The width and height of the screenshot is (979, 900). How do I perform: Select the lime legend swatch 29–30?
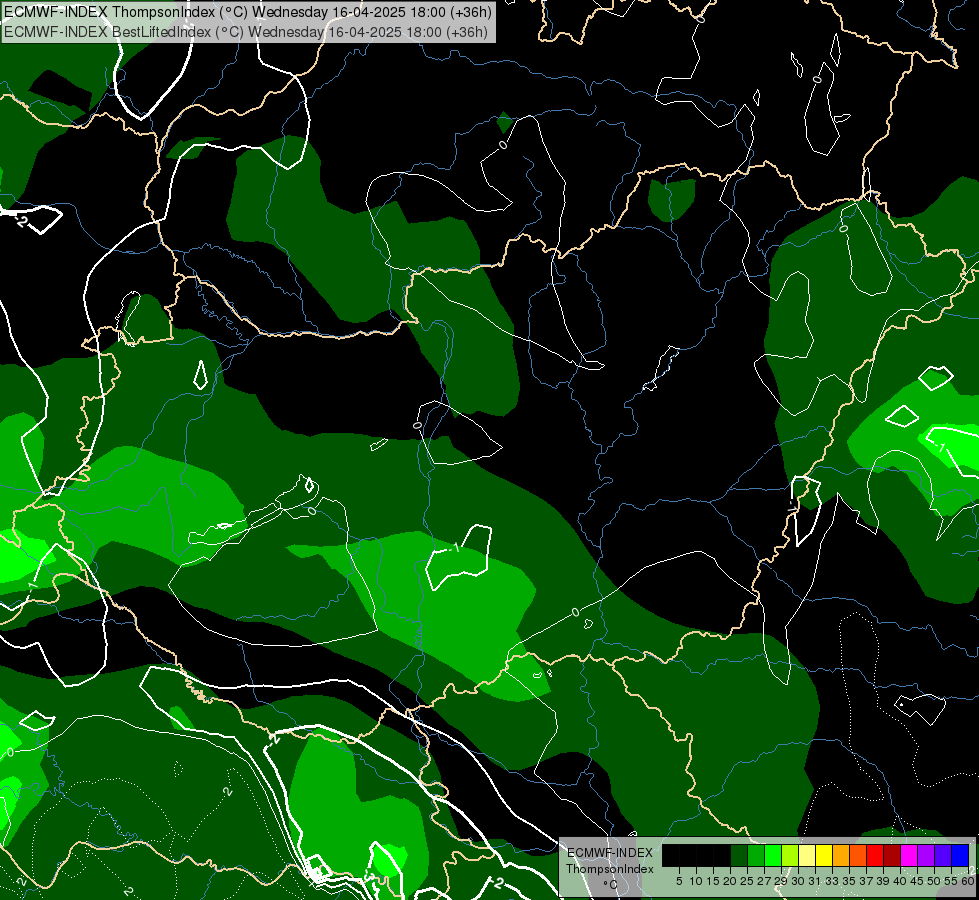[790, 856]
